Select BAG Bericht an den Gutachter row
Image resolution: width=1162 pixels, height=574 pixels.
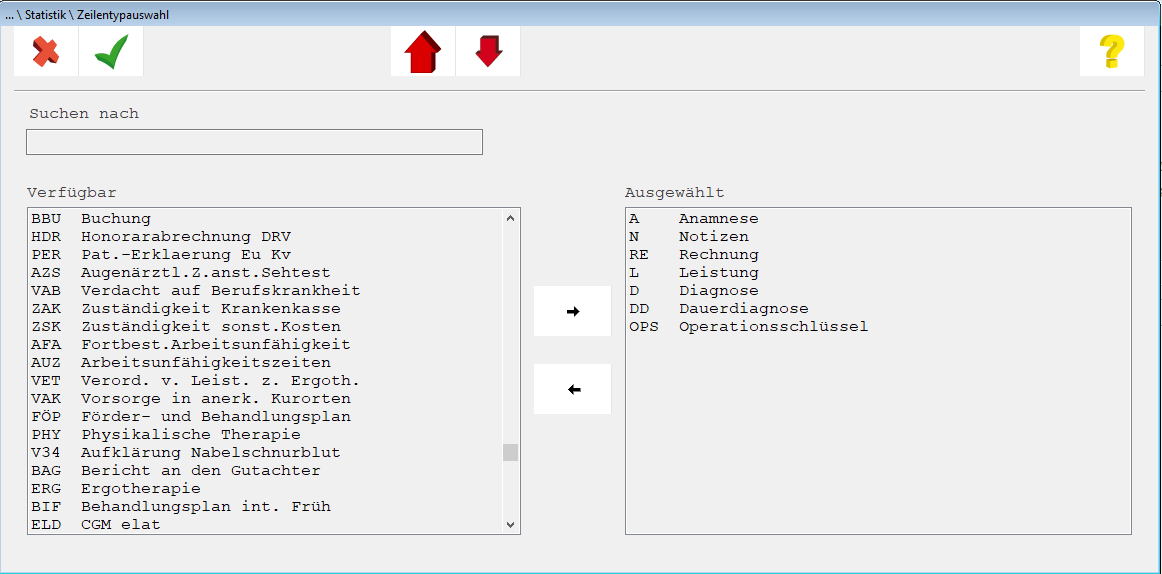coord(265,470)
